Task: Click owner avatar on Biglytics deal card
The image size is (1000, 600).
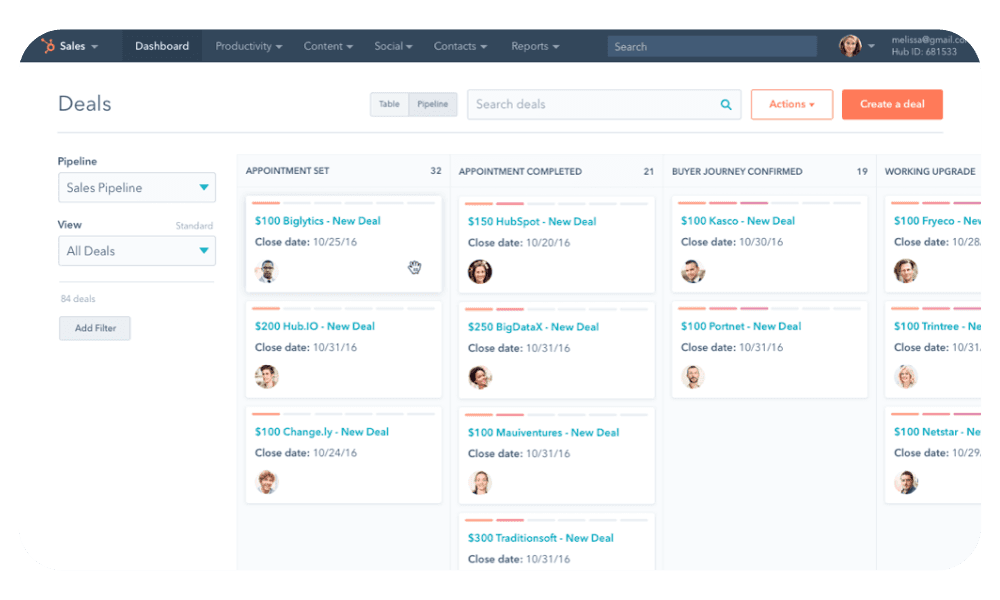Action: tap(267, 271)
